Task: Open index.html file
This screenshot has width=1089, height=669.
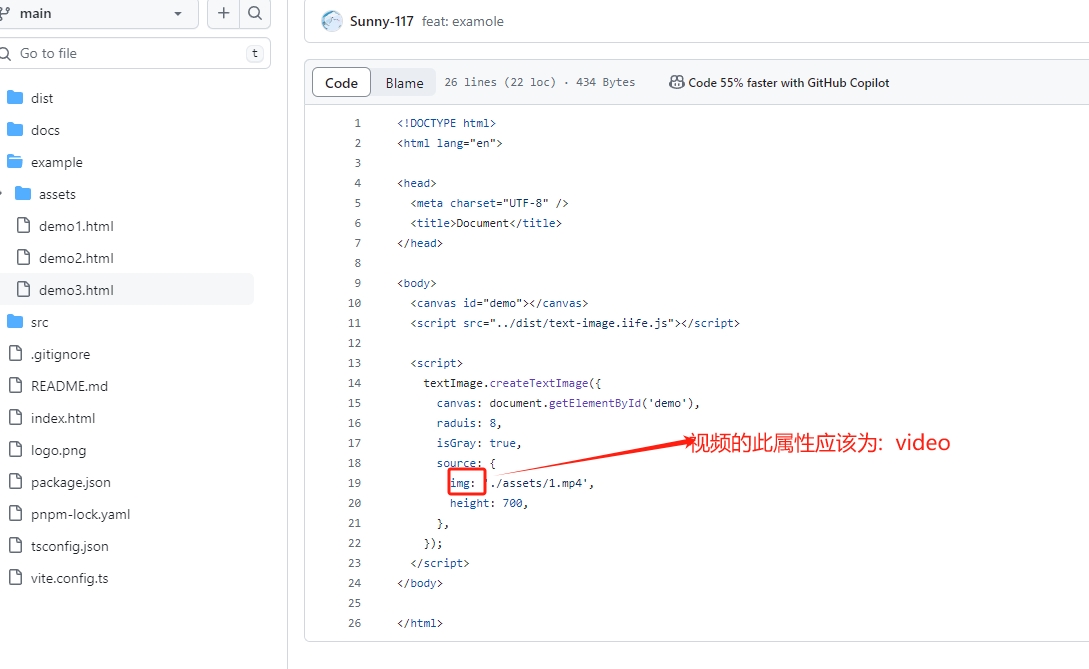Action: tap(63, 418)
